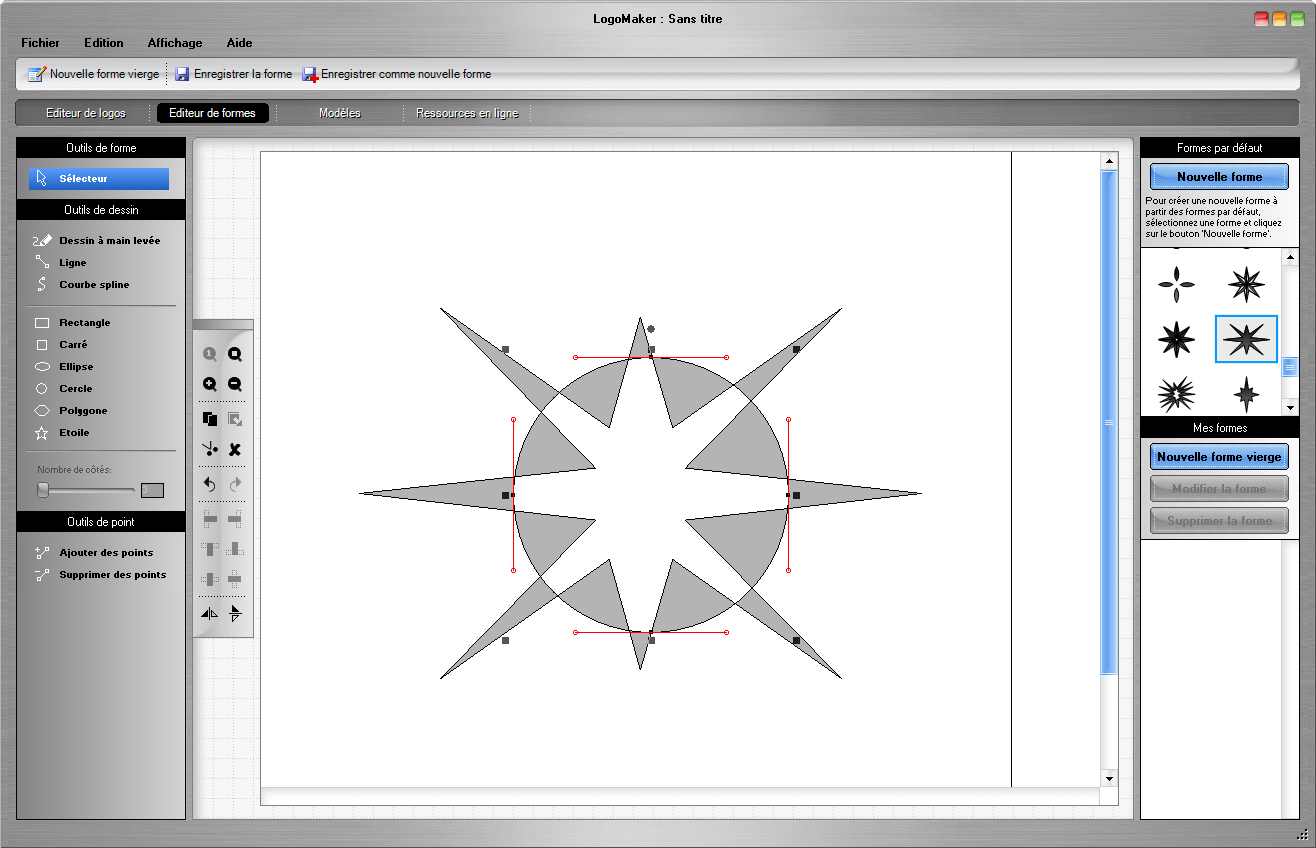Activate the Ajouter des points tool

tap(105, 552)
